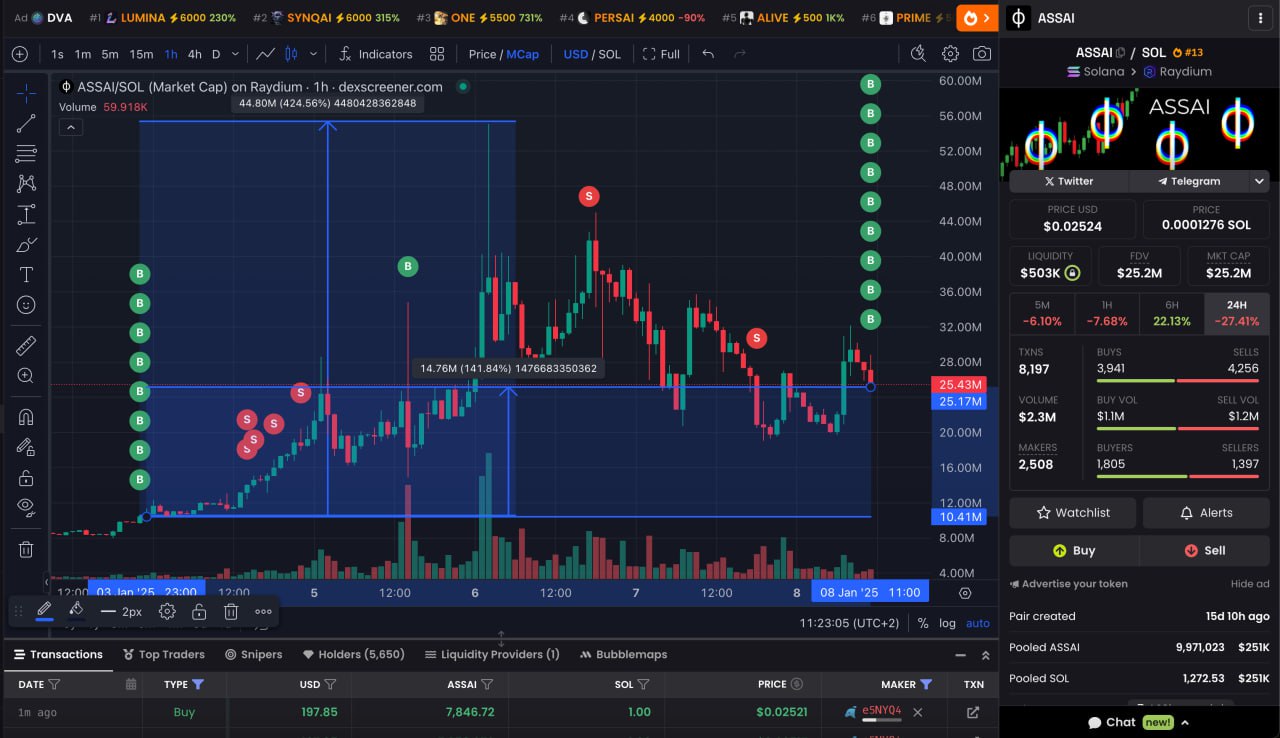Switch to line chart style

point(265,54)
